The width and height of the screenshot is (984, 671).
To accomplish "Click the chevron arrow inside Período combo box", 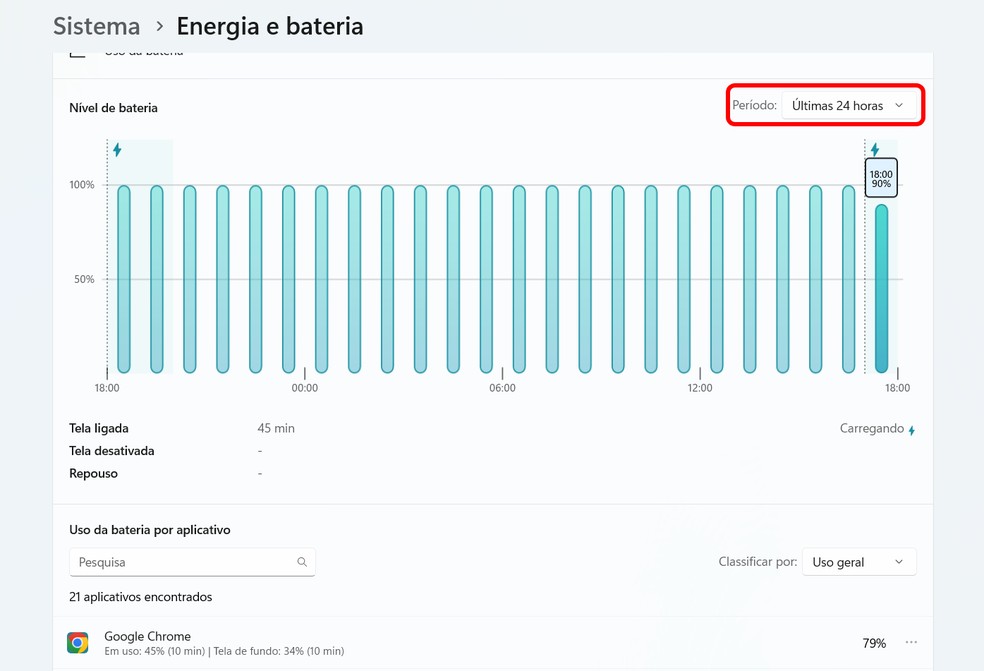I will (899, 105).
